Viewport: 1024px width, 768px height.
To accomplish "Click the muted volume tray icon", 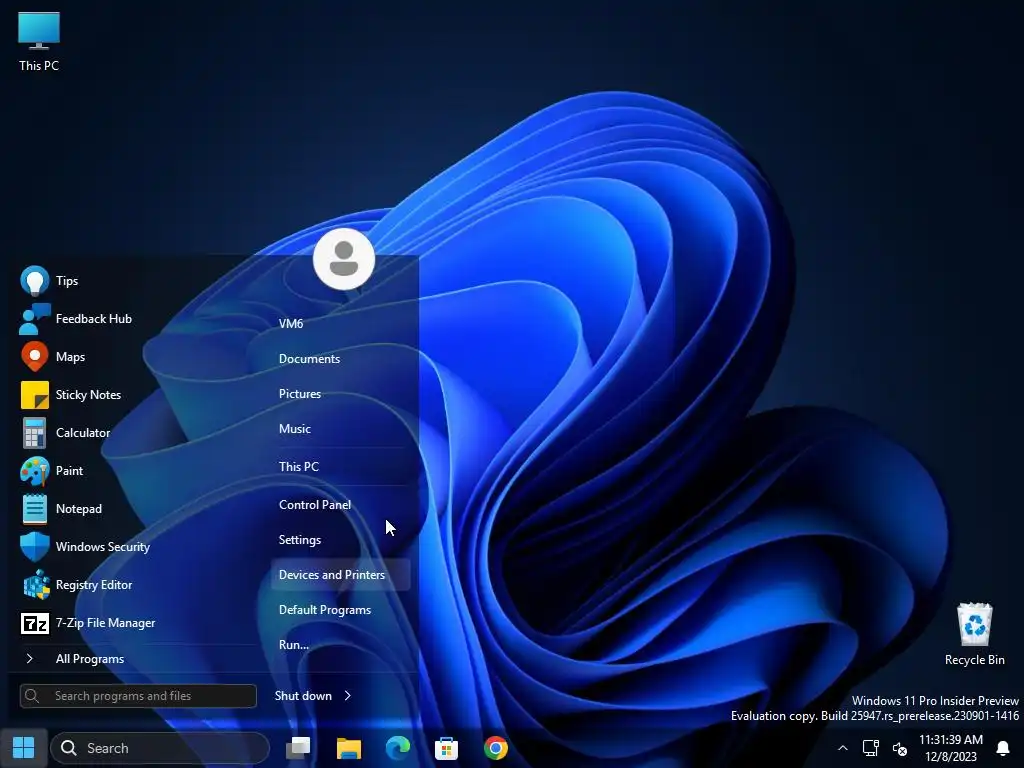I will pyautogui.click(x=900, y=748).
